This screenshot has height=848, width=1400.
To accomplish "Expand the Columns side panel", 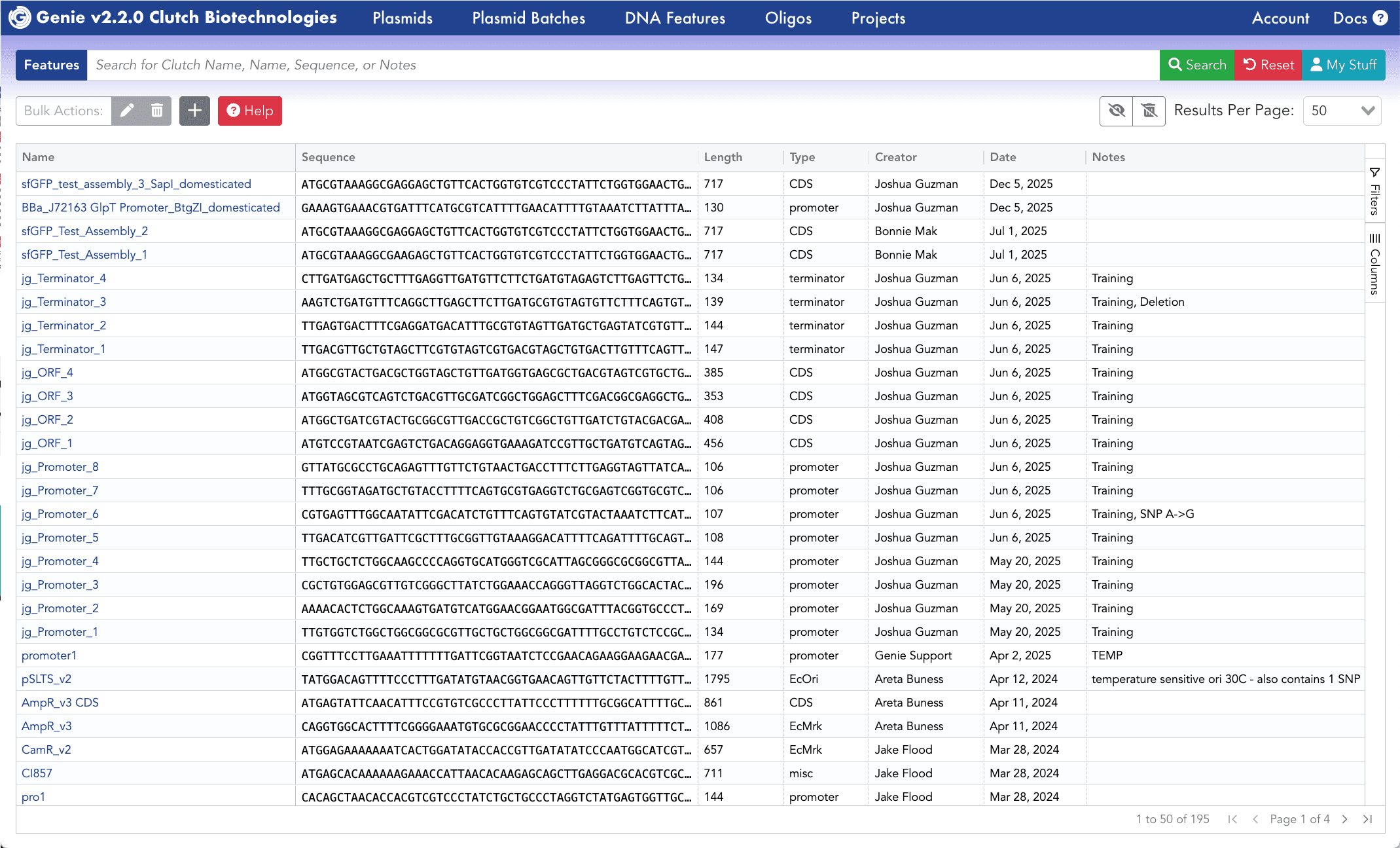I will coord(1374,264).
